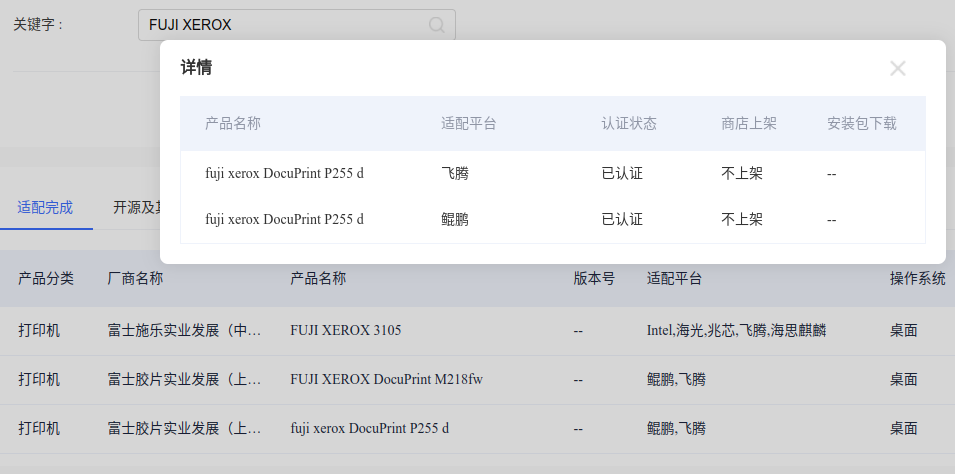
Task: Click vendor cell in DocuPrint M218fw row
Action: point(185,380)
